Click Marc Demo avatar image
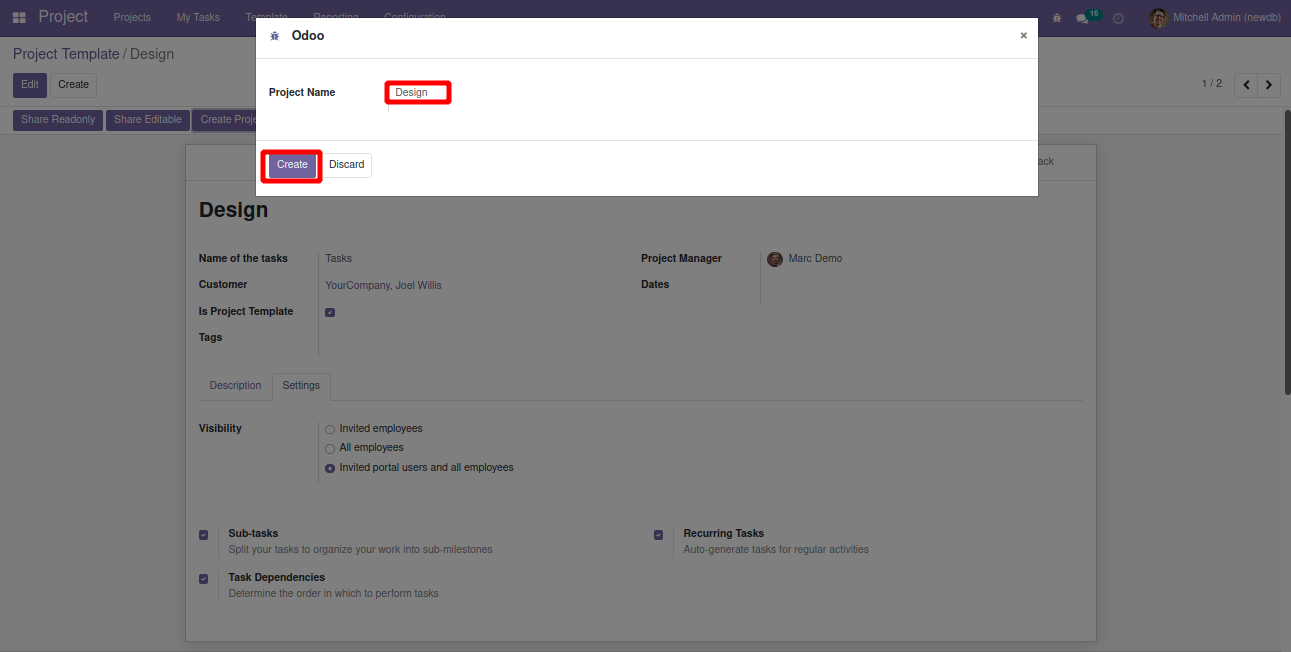 tap(775, 259)
